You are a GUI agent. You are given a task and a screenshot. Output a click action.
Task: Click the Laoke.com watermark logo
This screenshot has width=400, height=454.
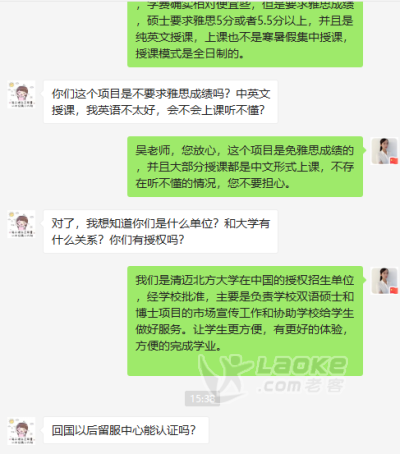[x=273, y=375]
